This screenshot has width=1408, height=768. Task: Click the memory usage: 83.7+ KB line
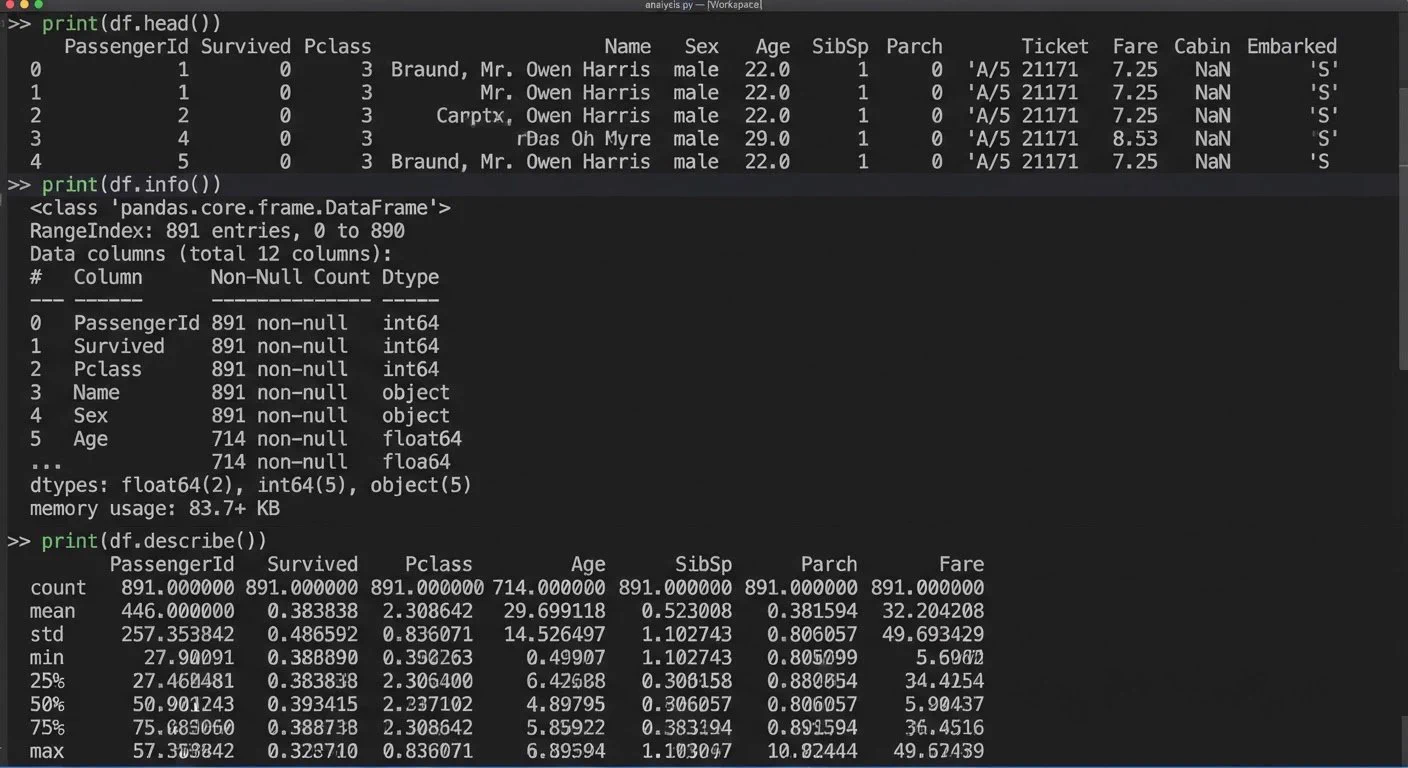click(x=155, y=509)
